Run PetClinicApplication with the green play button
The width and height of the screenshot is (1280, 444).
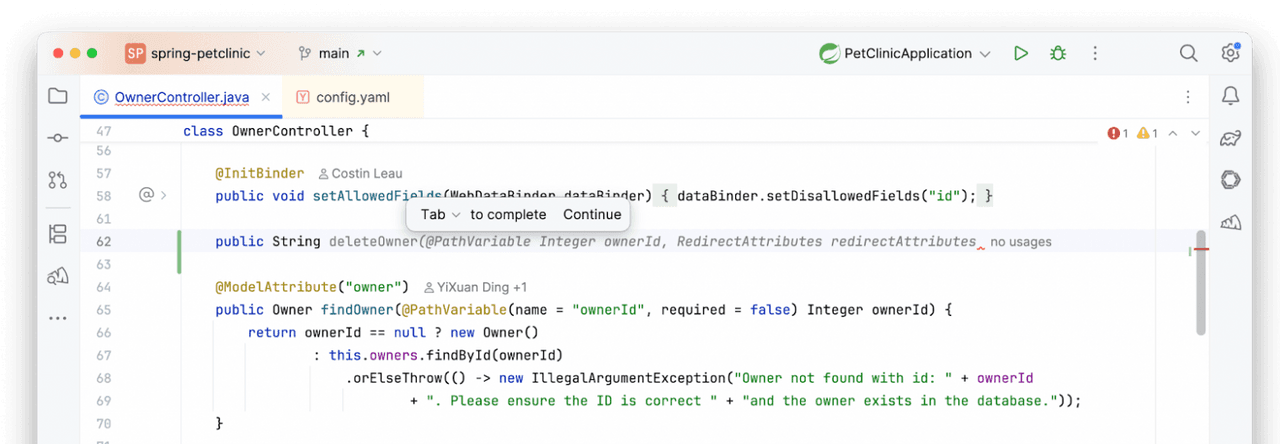pos(1020,53)
